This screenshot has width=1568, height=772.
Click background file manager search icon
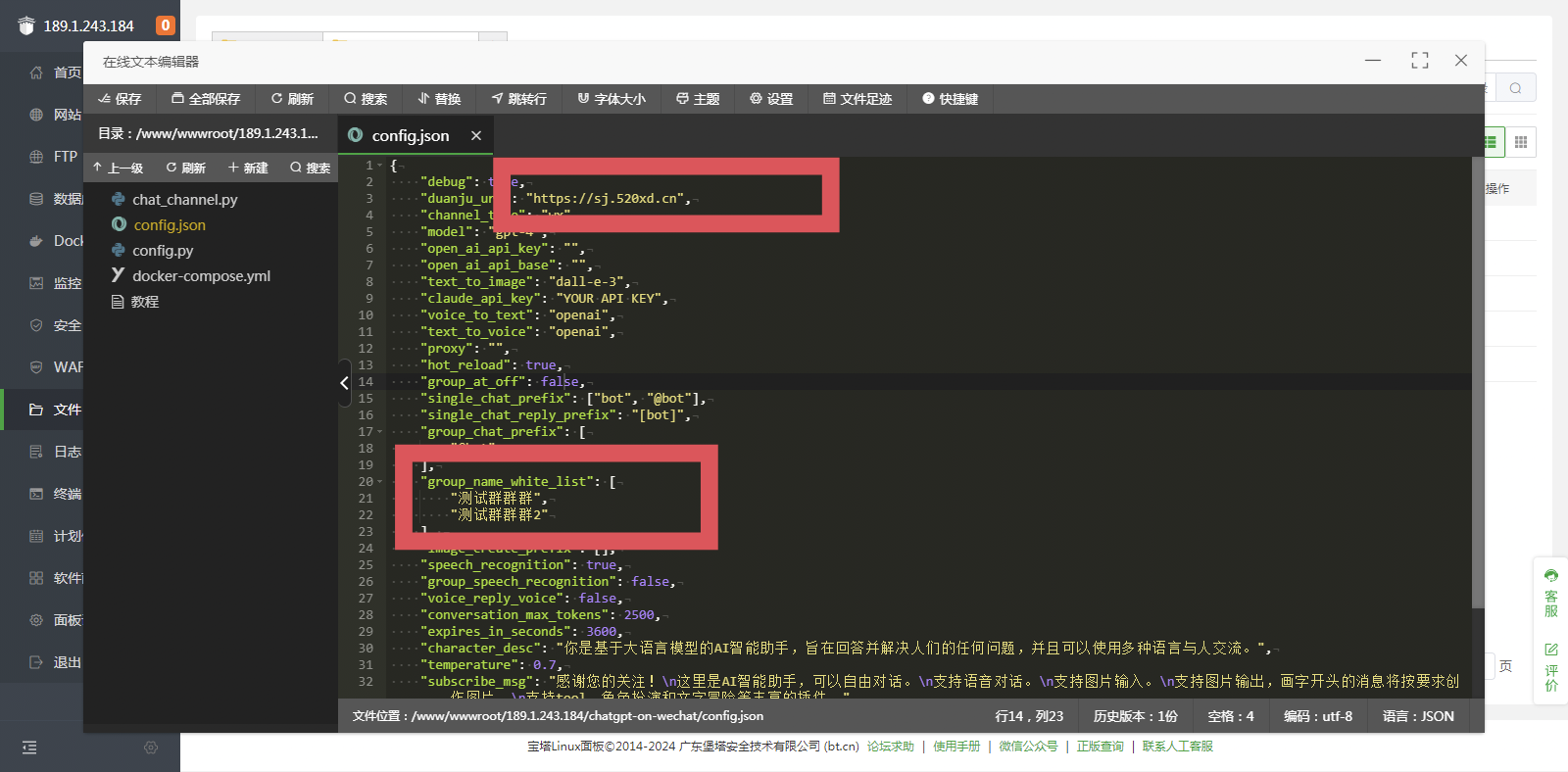coord(1516,88)
